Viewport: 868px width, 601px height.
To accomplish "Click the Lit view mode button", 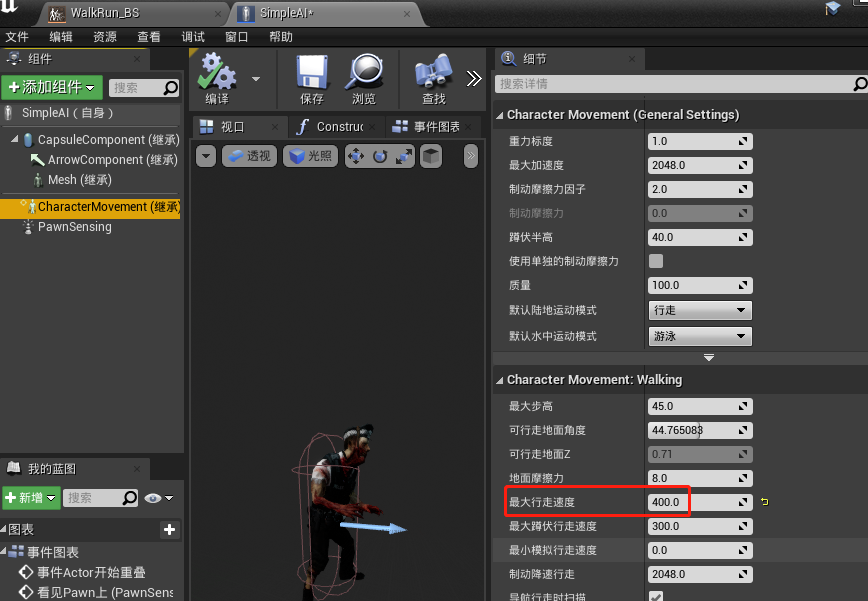I will point(310,156).
